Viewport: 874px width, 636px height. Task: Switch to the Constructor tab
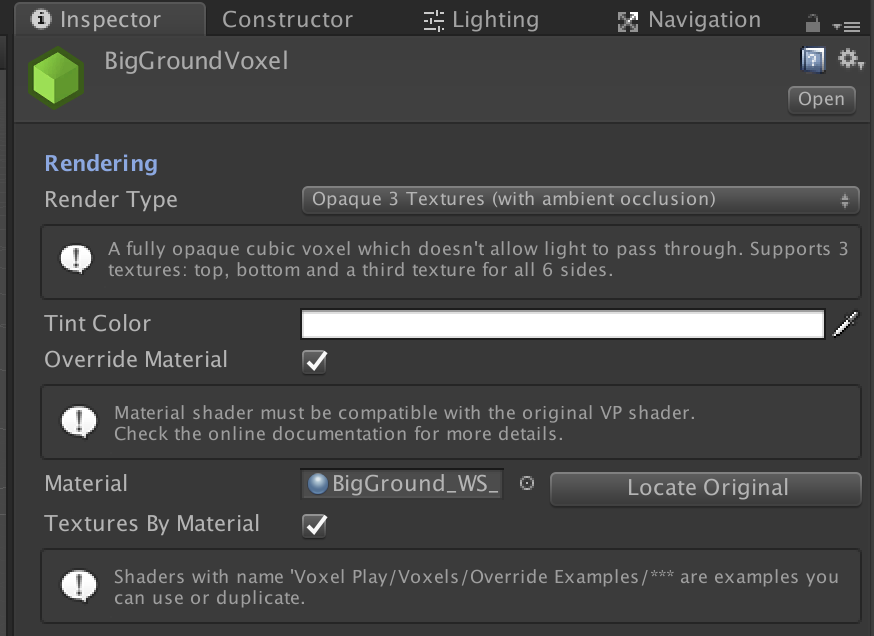(287, 19)
